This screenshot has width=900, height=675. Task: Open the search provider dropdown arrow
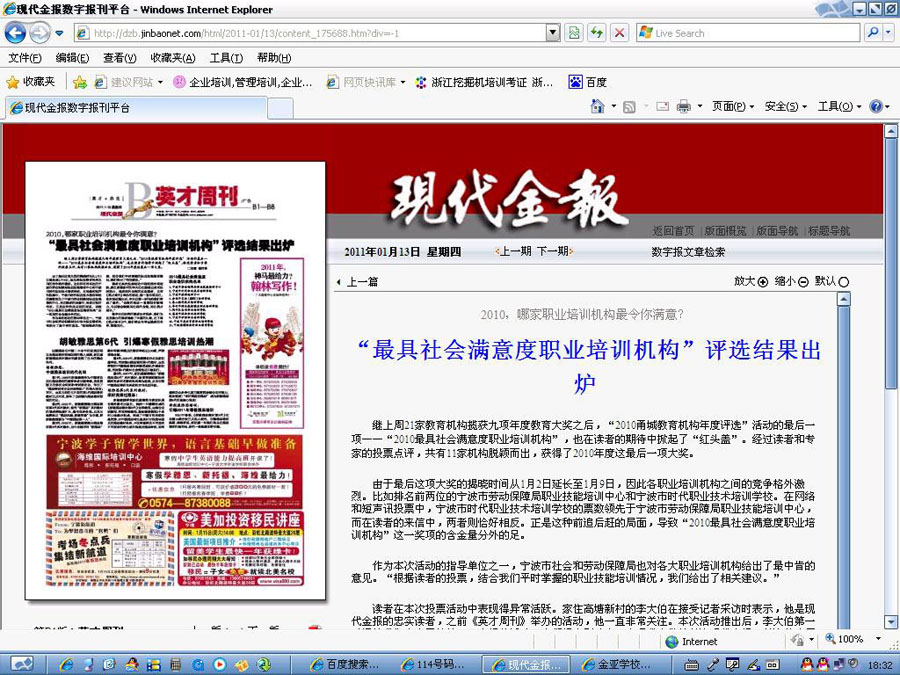(889, 33)
